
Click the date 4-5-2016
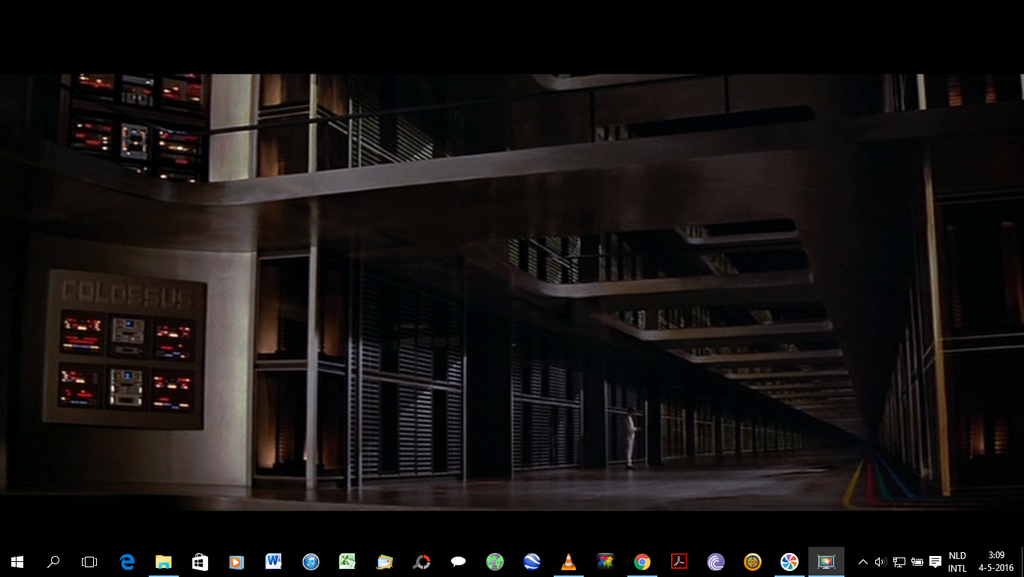click(997, 568)
